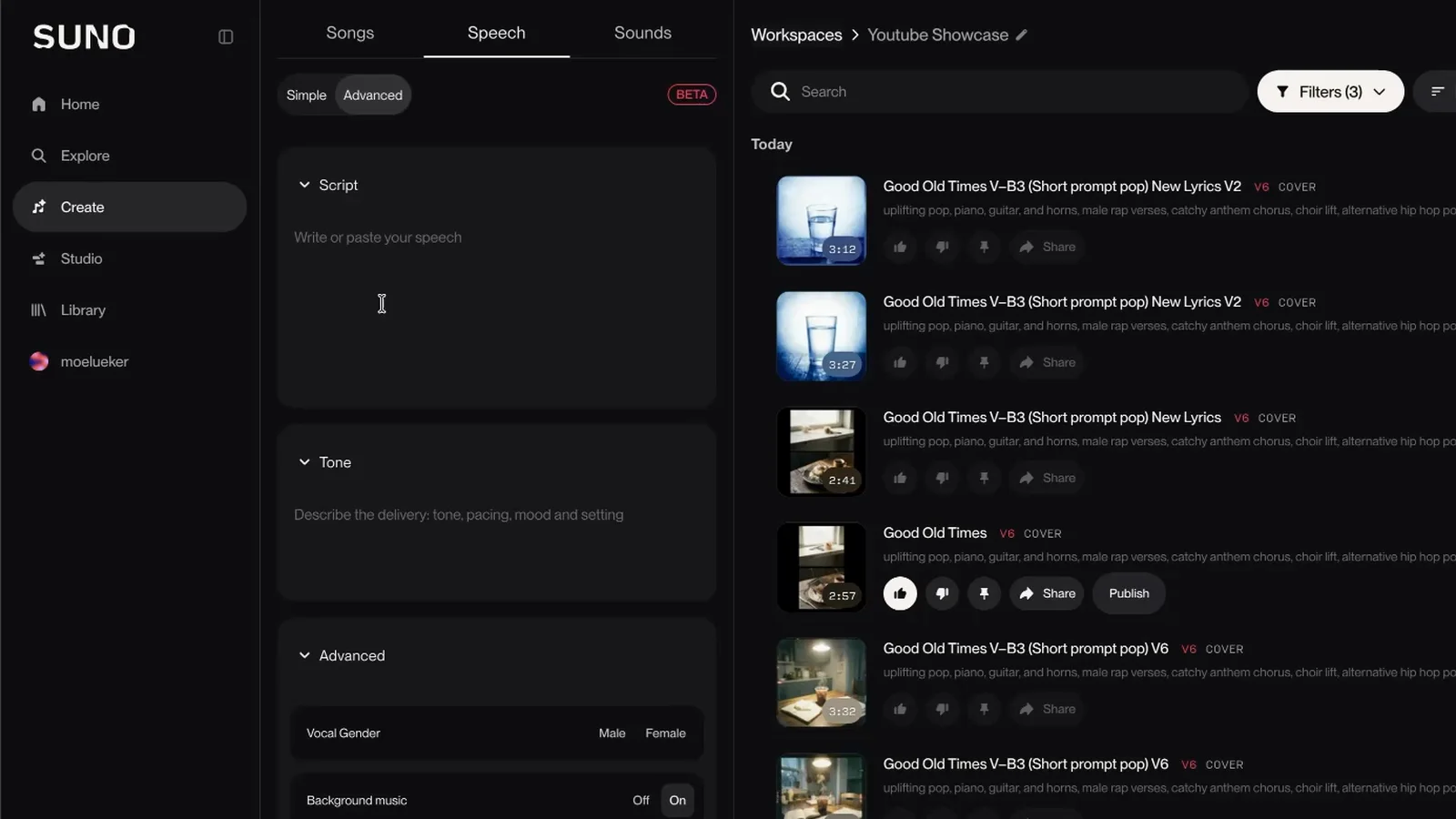
Task: Turn Background music On
Action: tap(678, 801)
